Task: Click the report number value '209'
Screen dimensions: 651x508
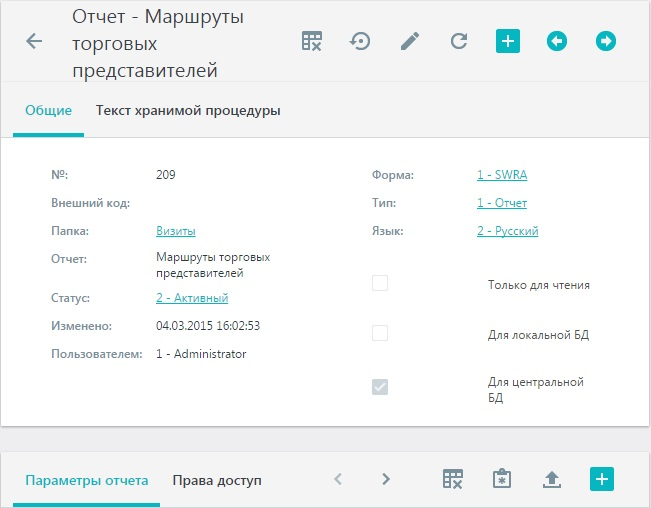Action: pos(166,175)
